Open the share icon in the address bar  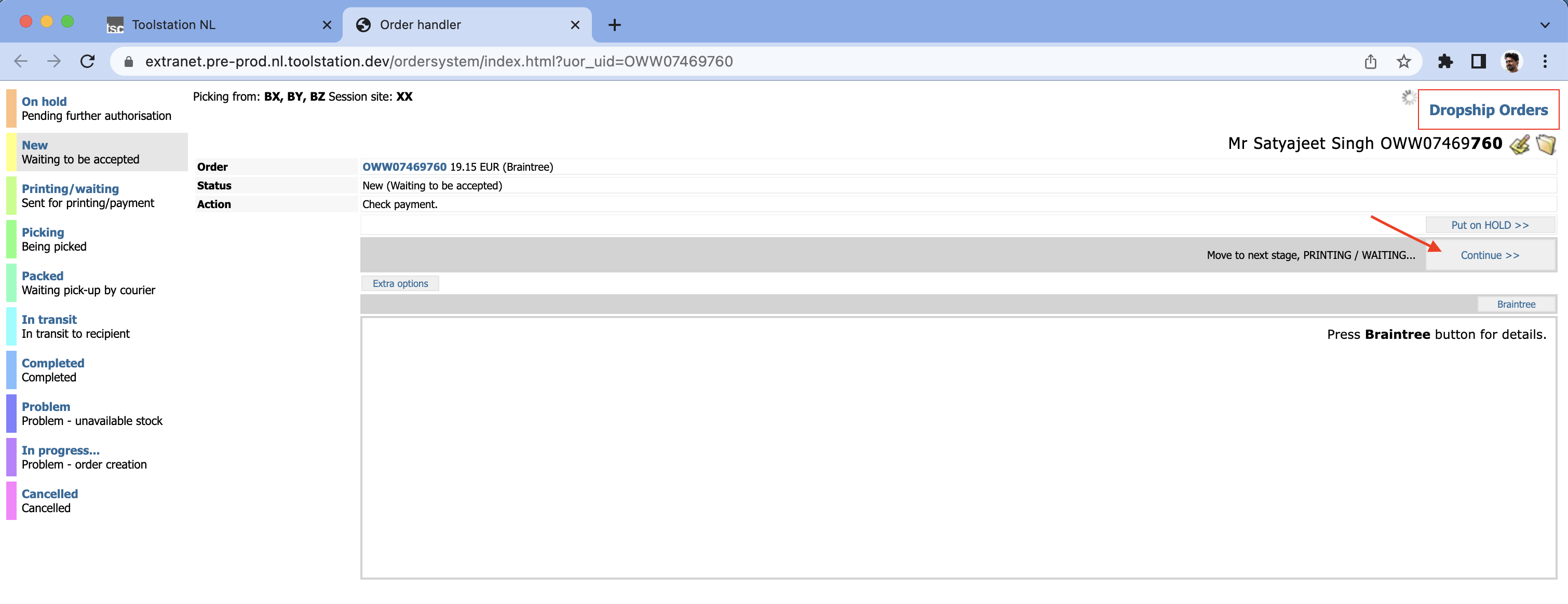pos(1371,61)
